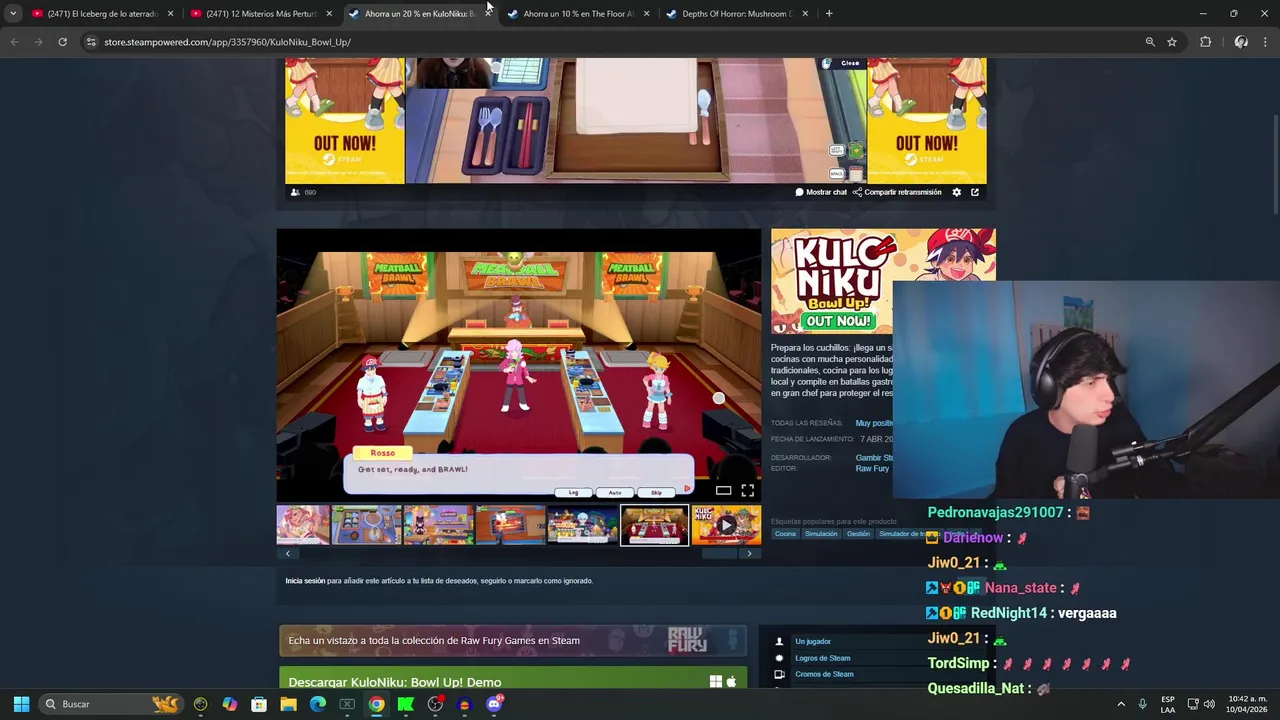The image size is (1280, 720).
Task: Show hidden system tray icons
Action: click(x=1121, y=704)
